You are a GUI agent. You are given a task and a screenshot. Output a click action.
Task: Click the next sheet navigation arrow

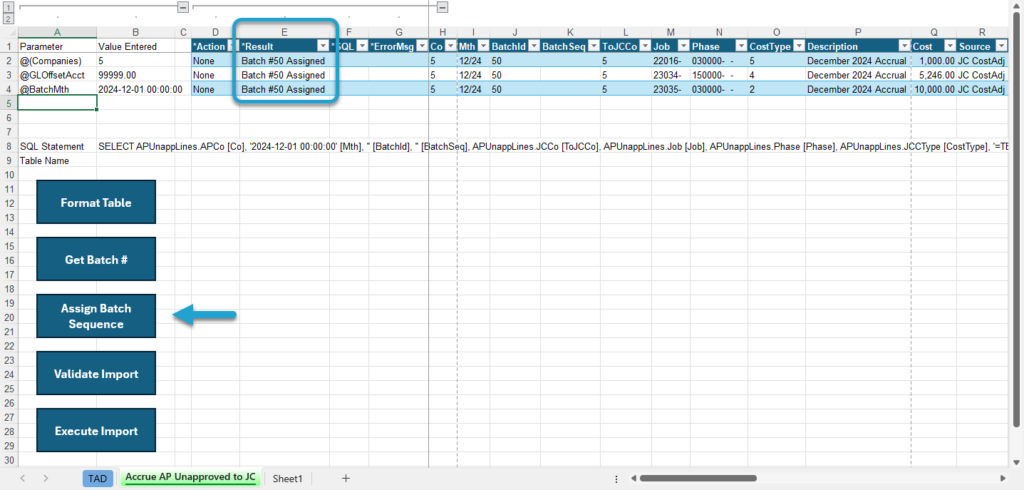pyautogui.click(x=46, y=478)
